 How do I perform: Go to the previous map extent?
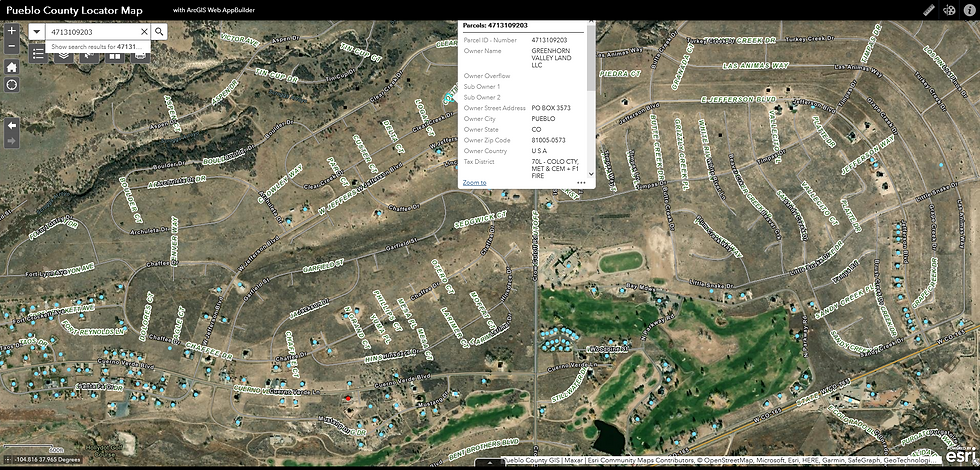click(x=12, y=126)
